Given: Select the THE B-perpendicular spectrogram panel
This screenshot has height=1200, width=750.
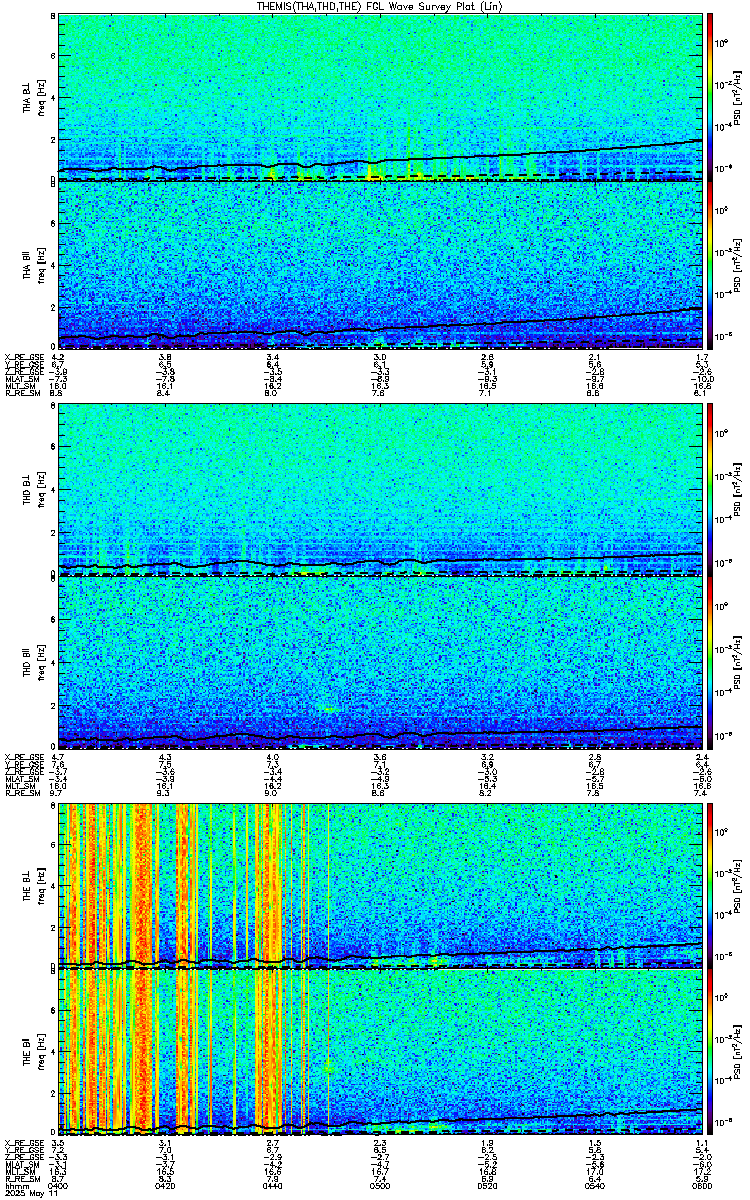Looking at the screenshot, I should [380, 885].
